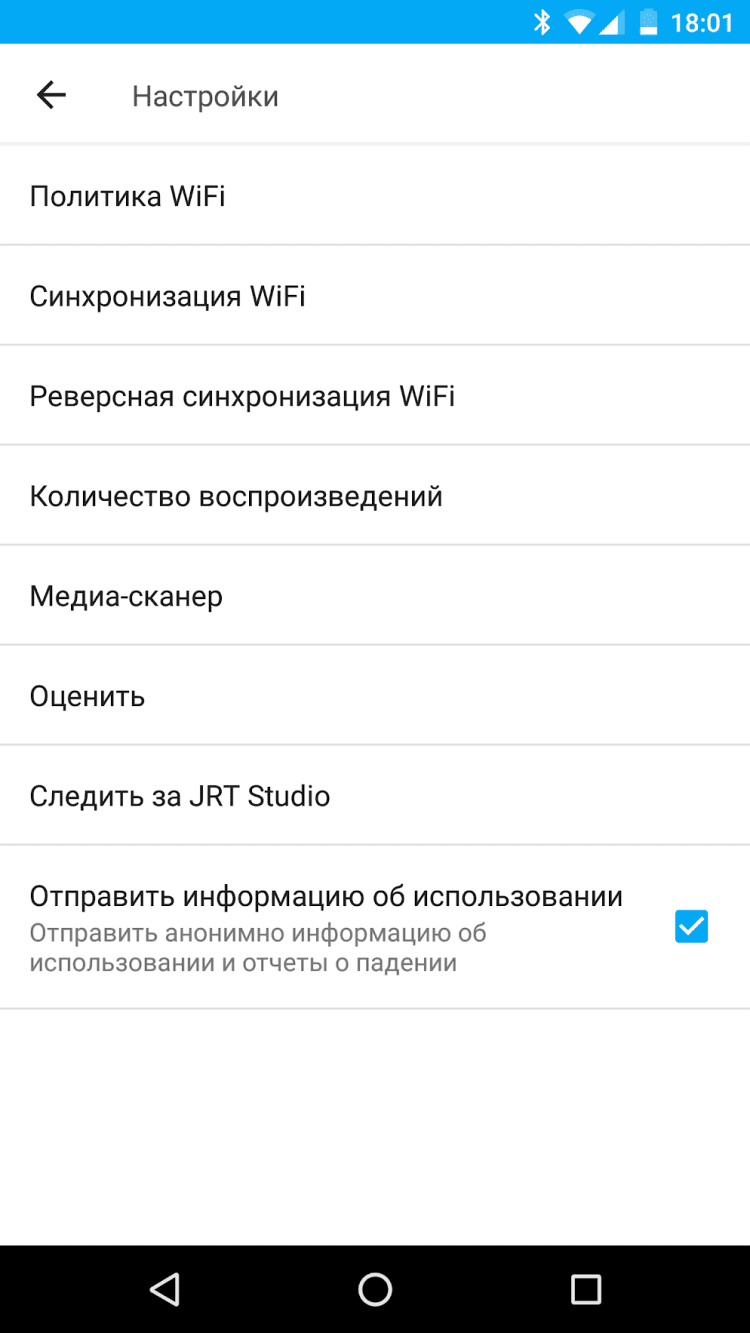Tap the back arrow icon
The height and width of the screenshot is (1333, 750).
coord(51,95)
